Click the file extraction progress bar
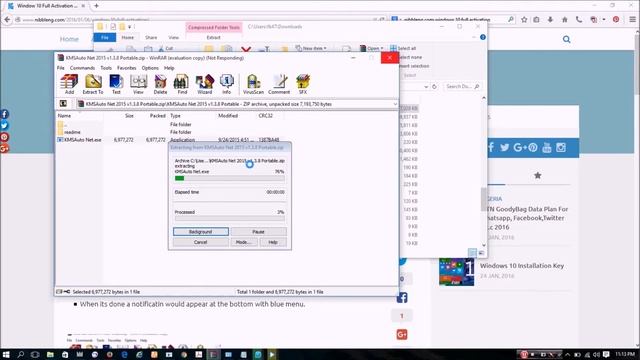The height and width of the screenshot is (360, 640). (229, 178)
